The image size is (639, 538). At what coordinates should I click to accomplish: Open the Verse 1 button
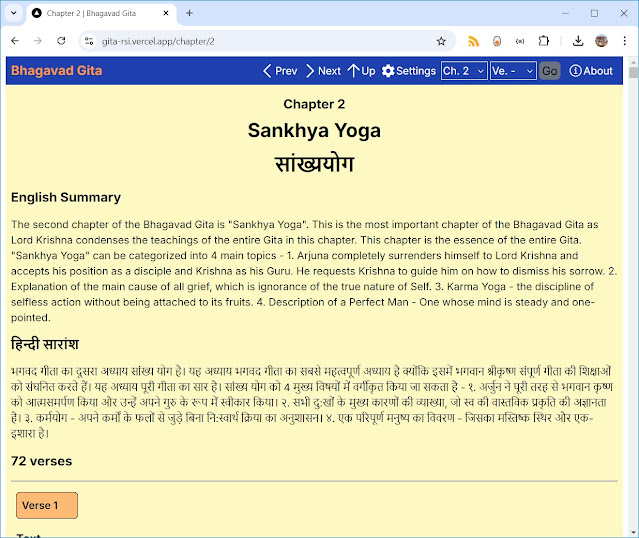[47, 505]
